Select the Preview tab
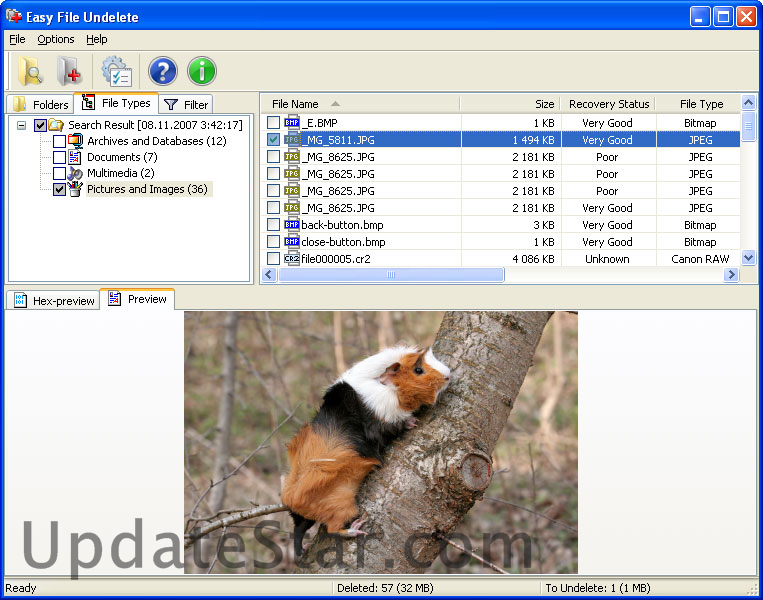The image size is (763, 600). pos(137,299)
